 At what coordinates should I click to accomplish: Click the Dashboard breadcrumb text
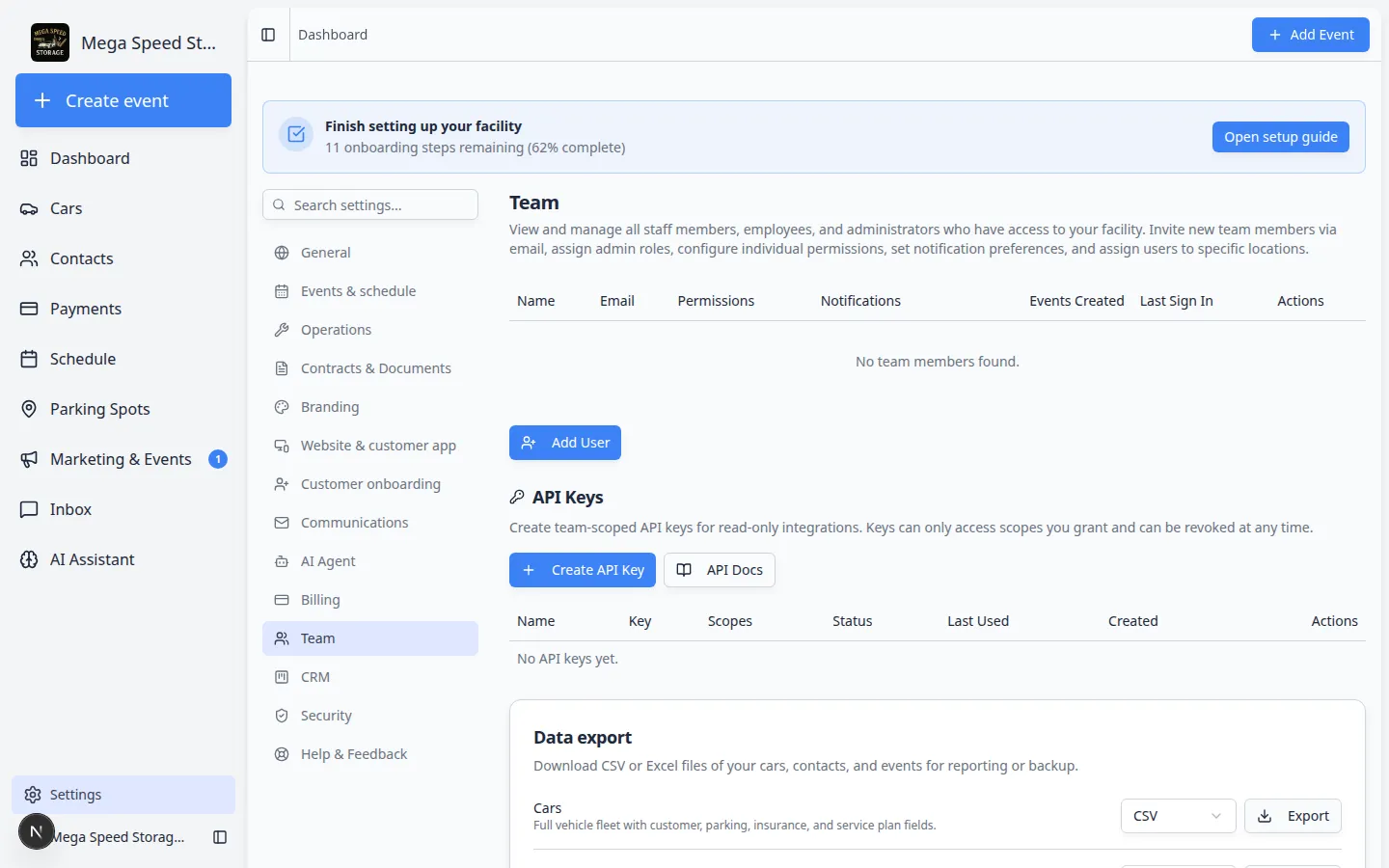click(333, 35)
